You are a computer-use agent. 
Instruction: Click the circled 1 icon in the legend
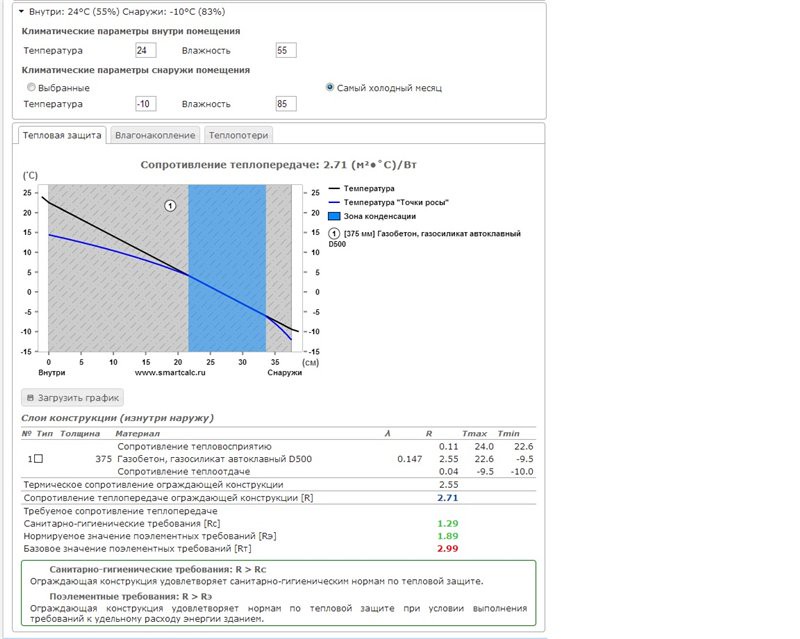[334, 234]
